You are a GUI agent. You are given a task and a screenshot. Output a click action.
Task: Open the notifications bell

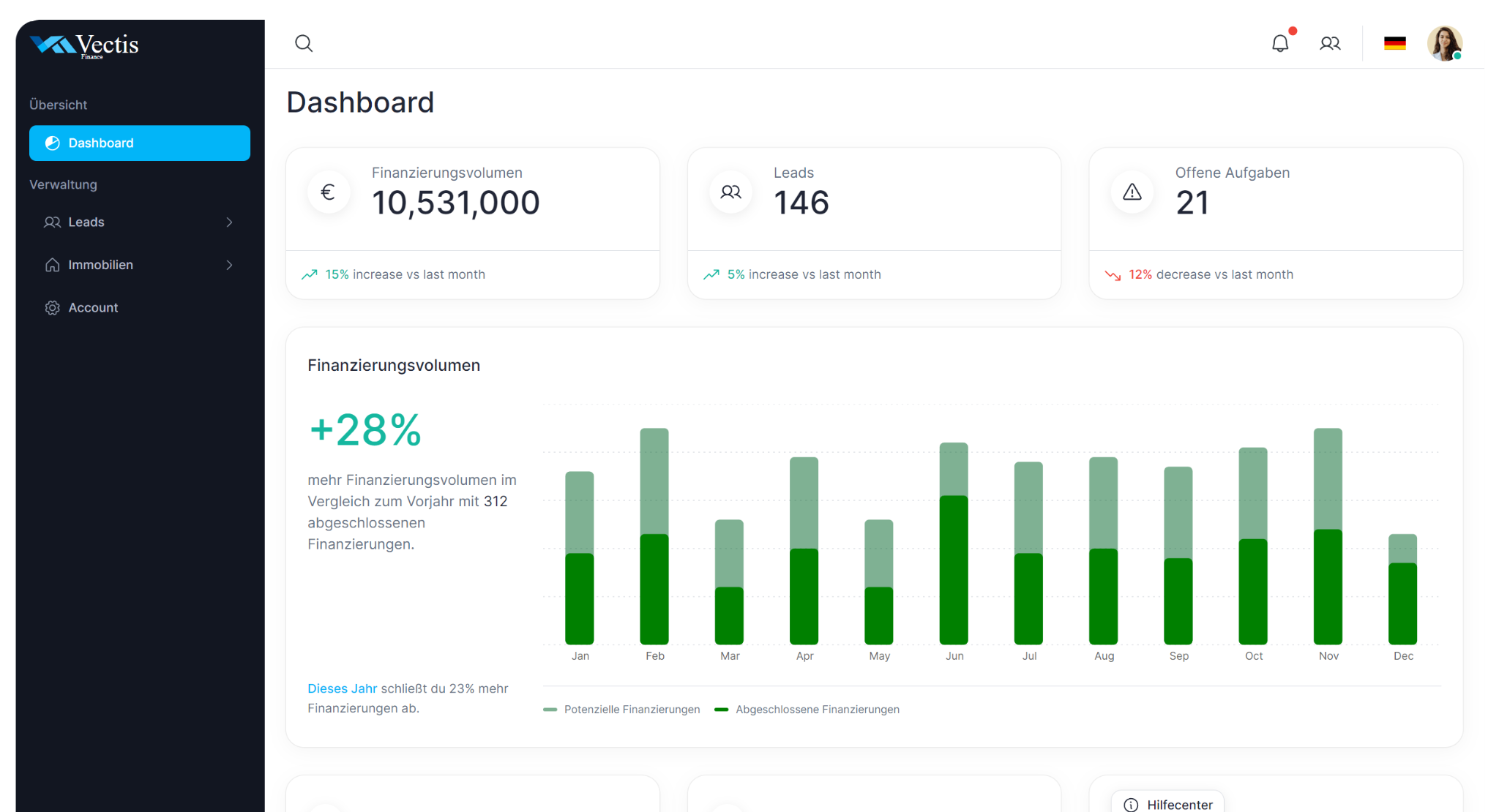click(1280, 44)
